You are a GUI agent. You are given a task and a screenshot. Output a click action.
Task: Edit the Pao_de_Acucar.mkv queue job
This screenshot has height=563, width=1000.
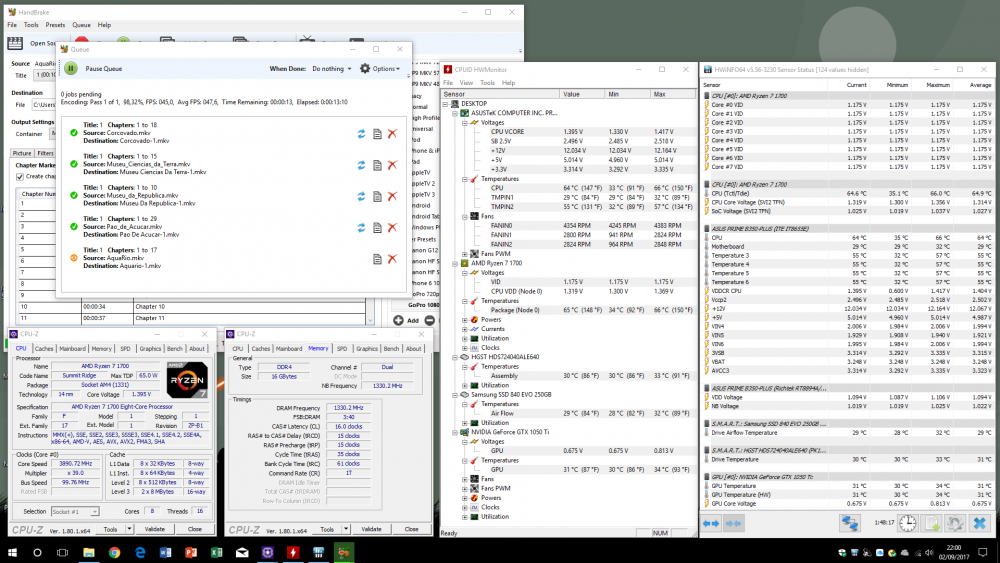[377, 227]
